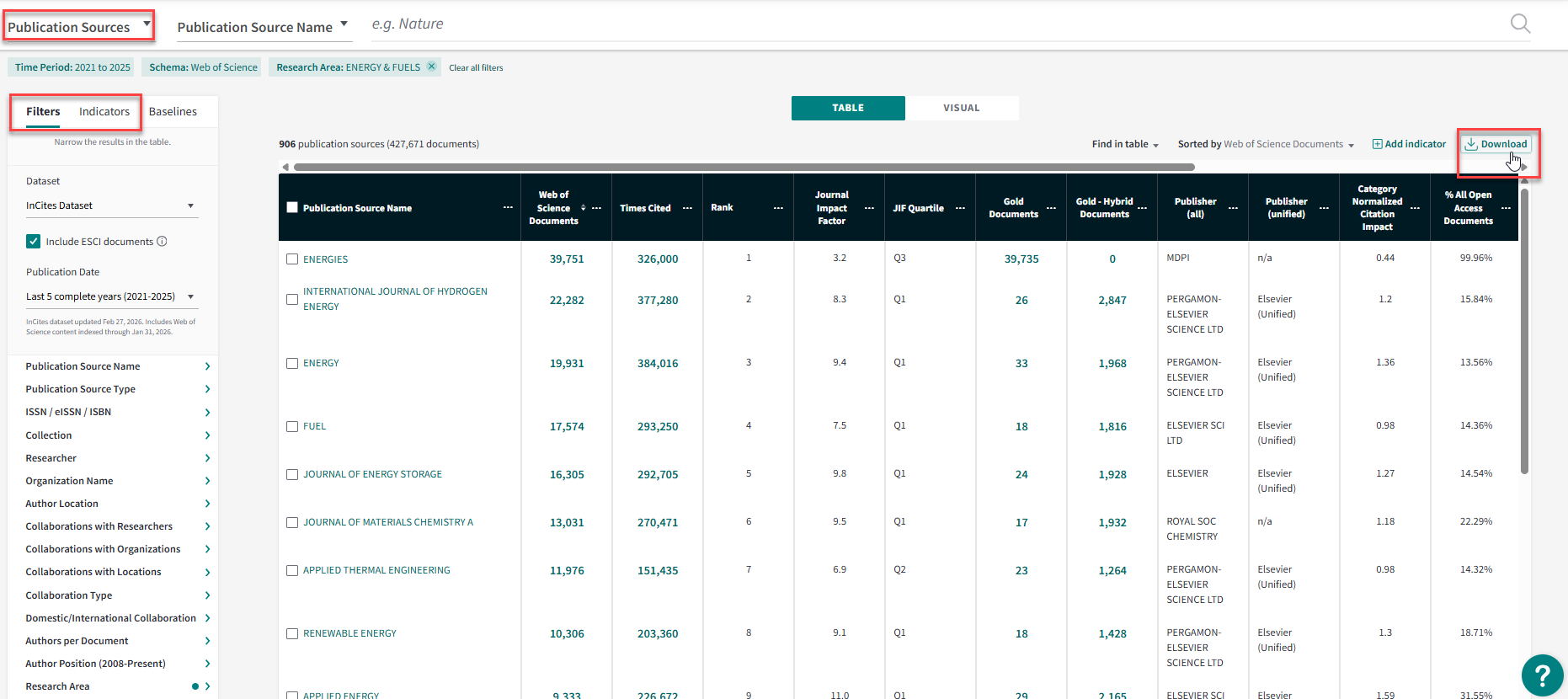This screenshot has height=699, width=1568.
Task: Click the e.g. Nature search input field
Action: (935, 24)
